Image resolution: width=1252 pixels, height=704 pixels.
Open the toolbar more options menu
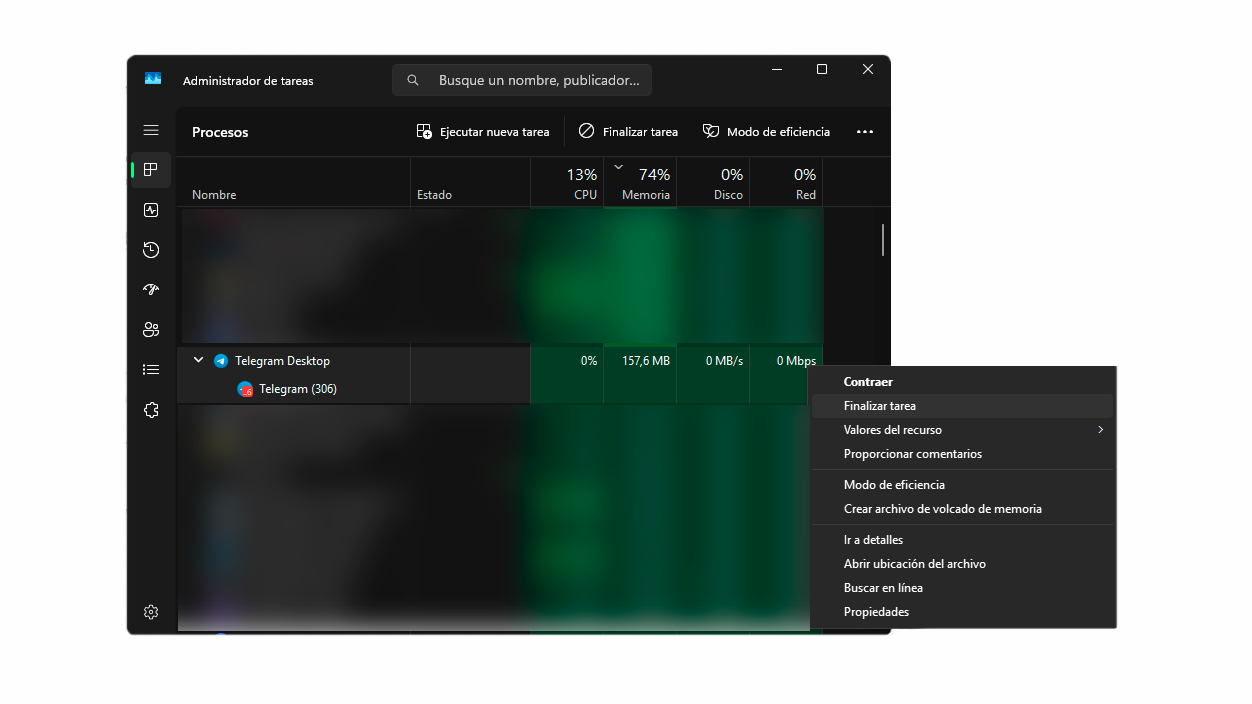tap(865, 131)
